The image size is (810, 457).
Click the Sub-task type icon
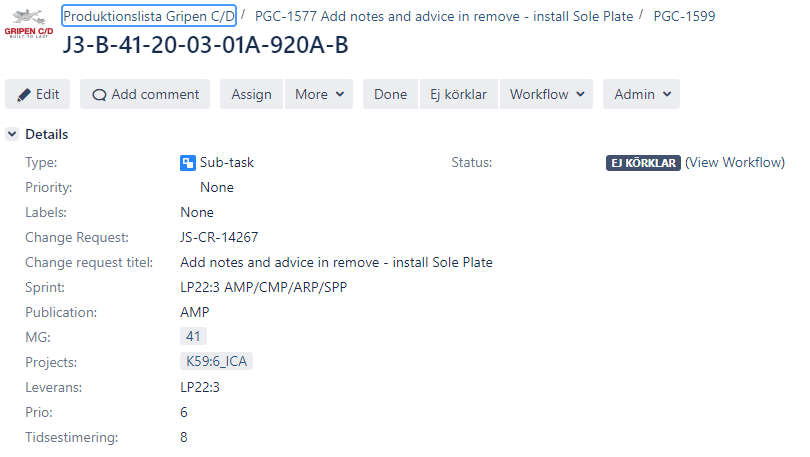tap(188, 163)
